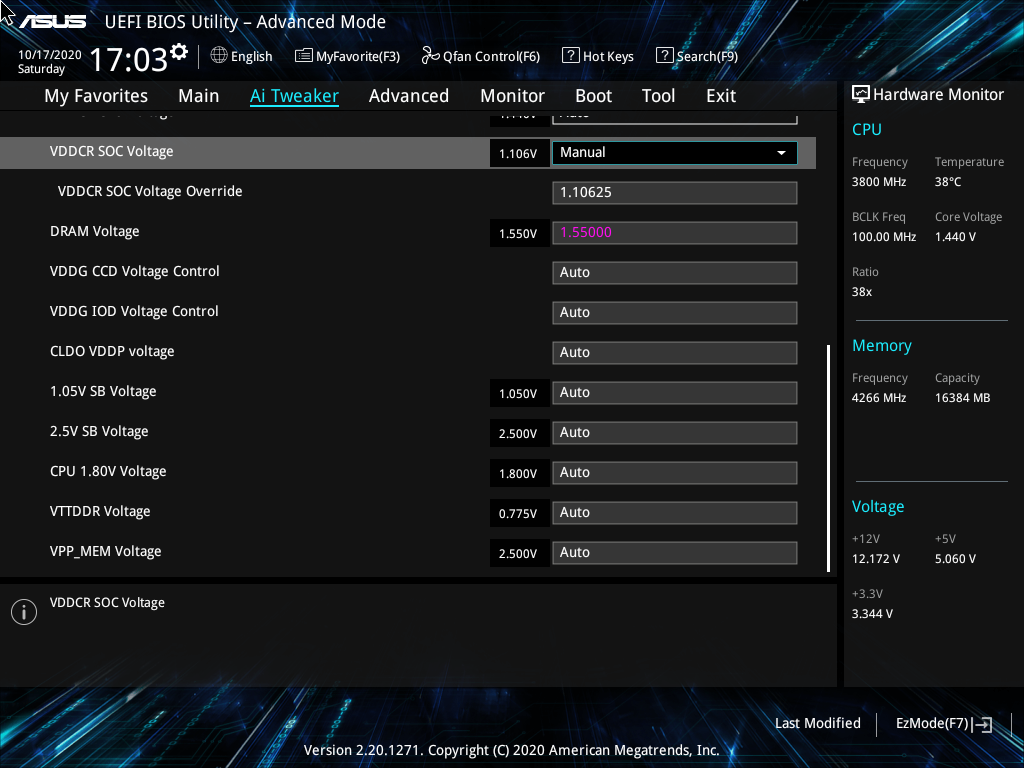The width and height of the screenshot is (1024, 768).
Task: Click the Memory Frequency 4266 MHz value
Action: click(x=879, y=398)
